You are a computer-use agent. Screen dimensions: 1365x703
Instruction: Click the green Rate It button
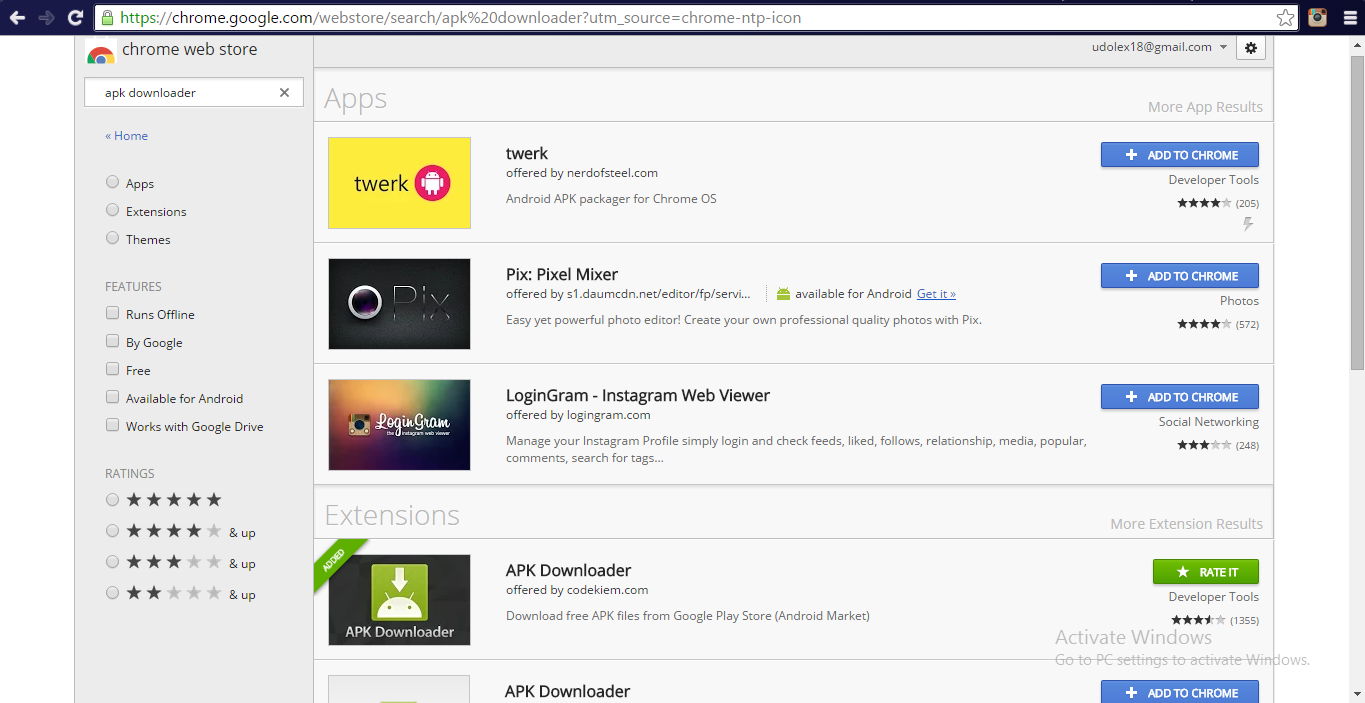(x=1206, y=572)
